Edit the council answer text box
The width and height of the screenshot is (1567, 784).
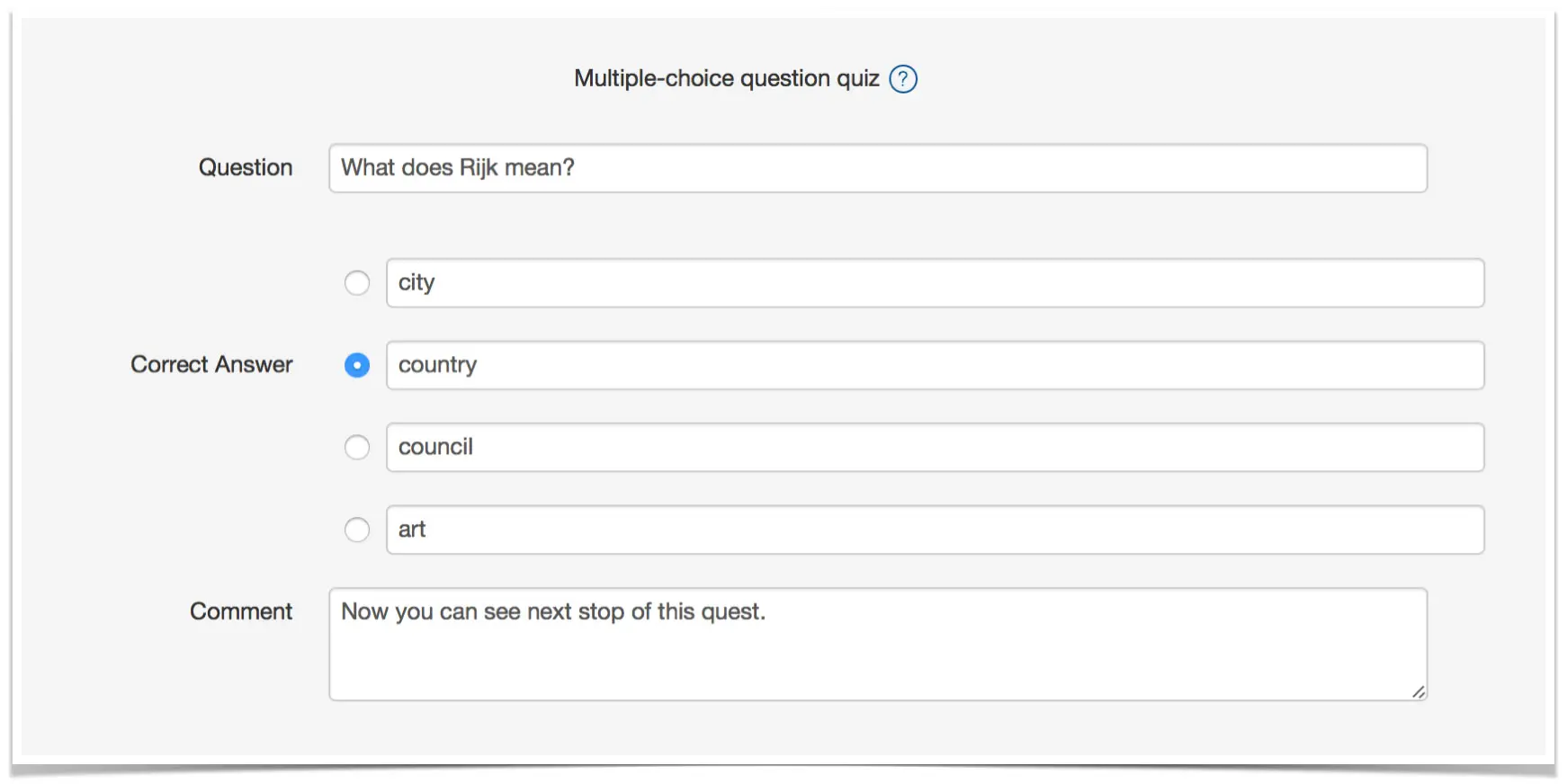[936, 448]
